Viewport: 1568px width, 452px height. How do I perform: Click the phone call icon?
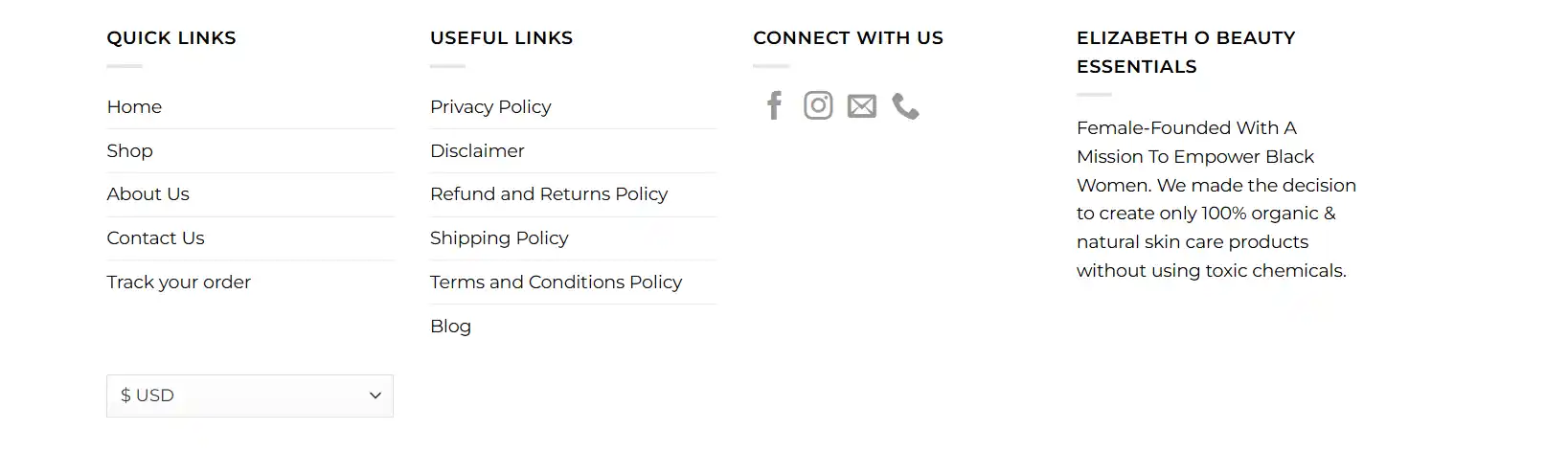[905, 106]
